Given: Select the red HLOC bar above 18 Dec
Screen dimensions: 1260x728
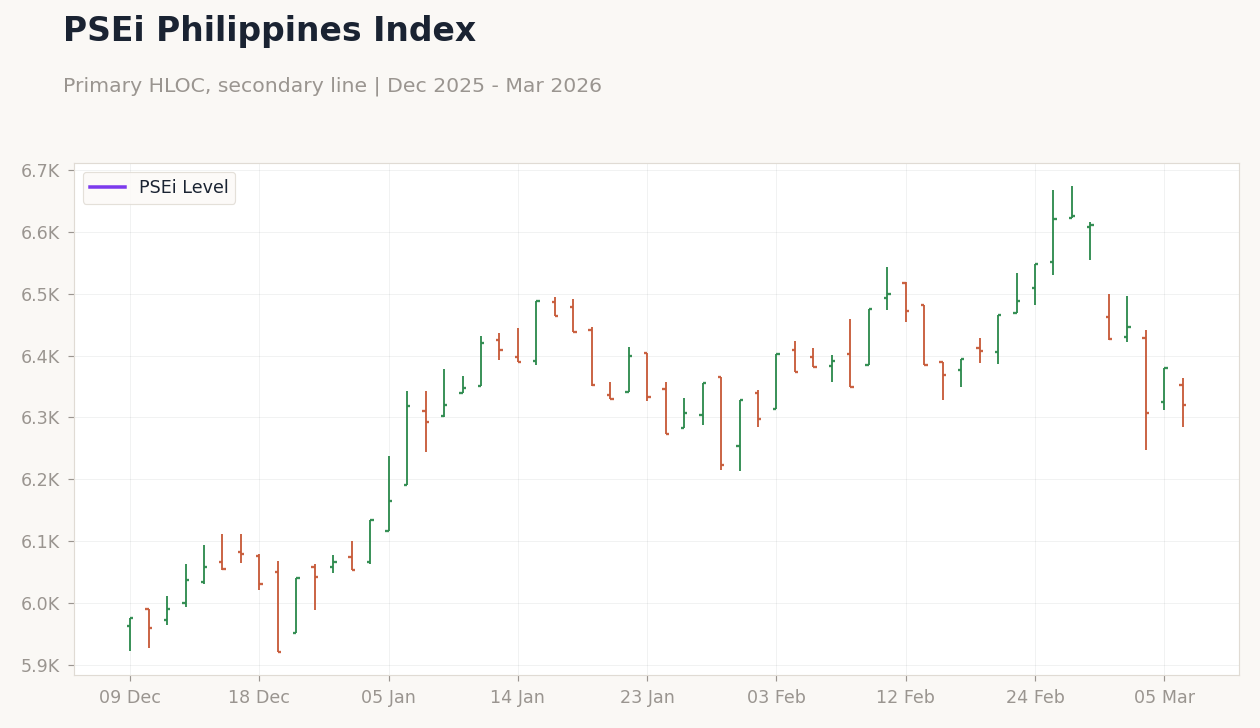Looking at the screenshot, I should tap(259, 572).
